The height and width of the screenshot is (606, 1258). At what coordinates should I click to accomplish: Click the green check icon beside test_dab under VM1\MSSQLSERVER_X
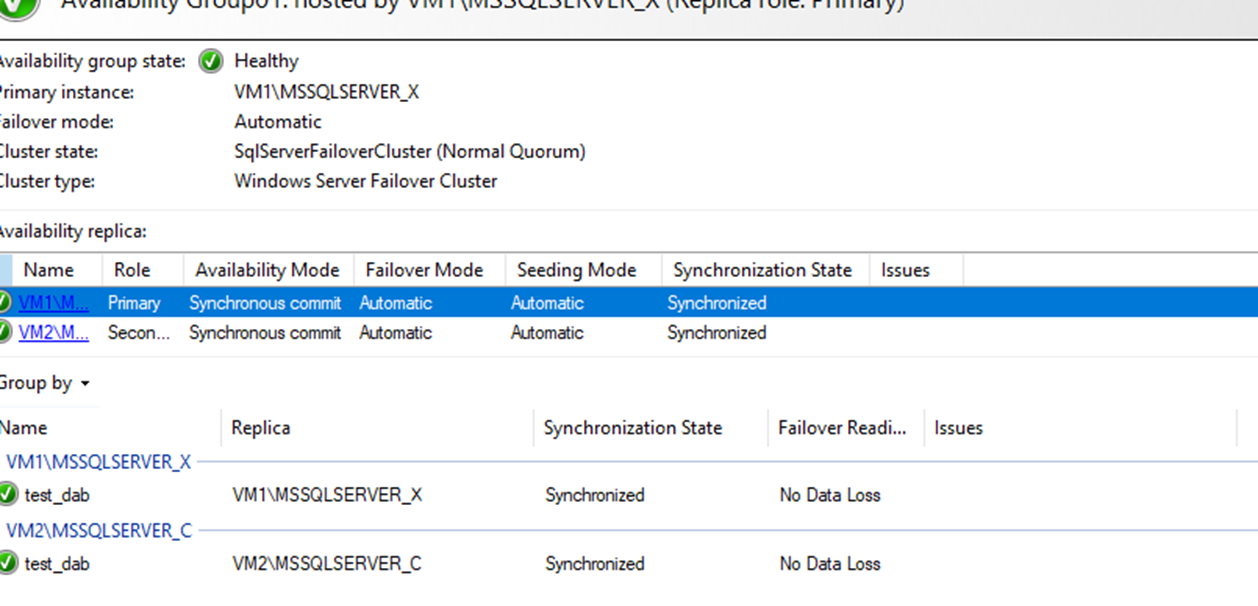[12, 494]
